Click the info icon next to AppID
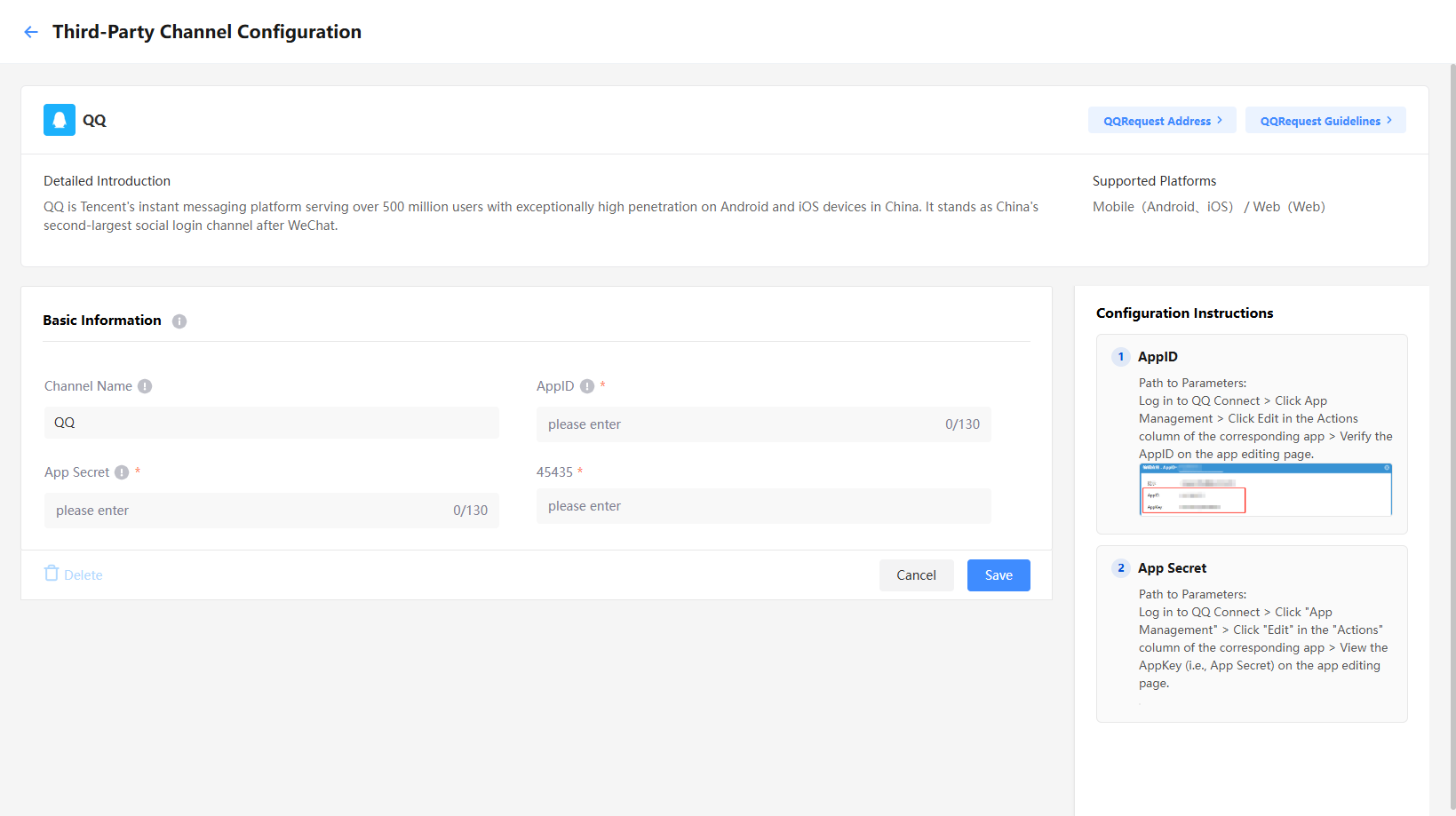 [587, 386]
